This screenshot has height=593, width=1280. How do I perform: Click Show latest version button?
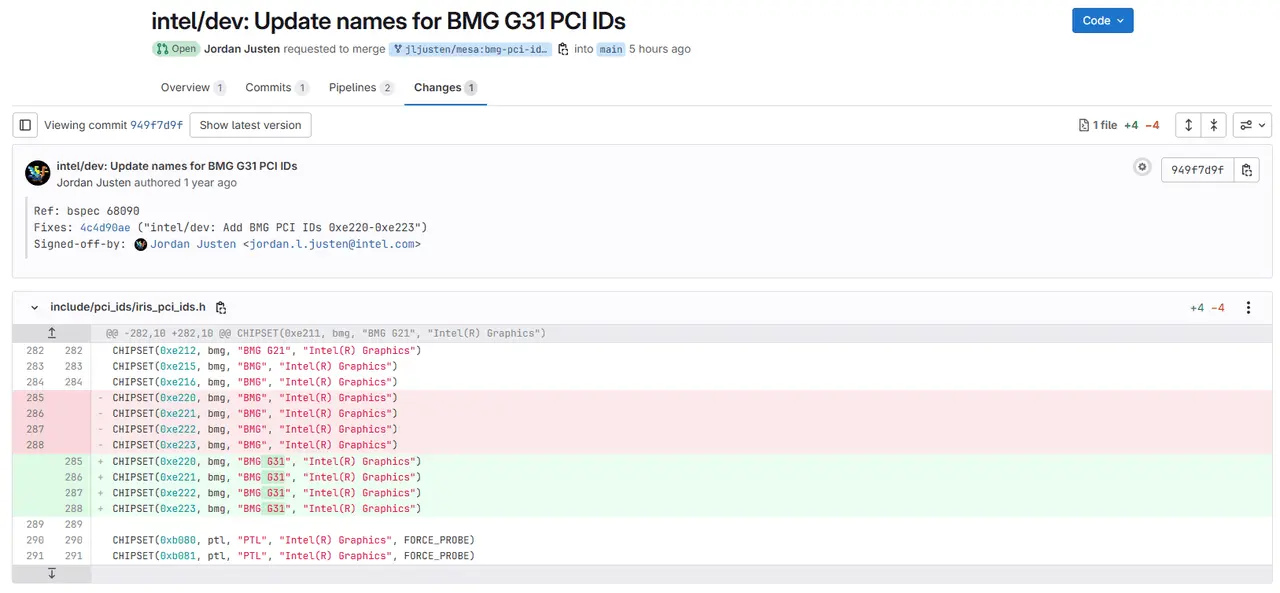pyautogui.click(x=250, y=125)
